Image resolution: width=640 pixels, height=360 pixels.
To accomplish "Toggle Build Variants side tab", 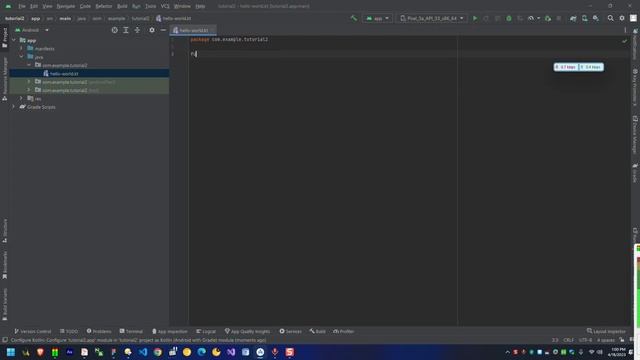I will (5, 304).
